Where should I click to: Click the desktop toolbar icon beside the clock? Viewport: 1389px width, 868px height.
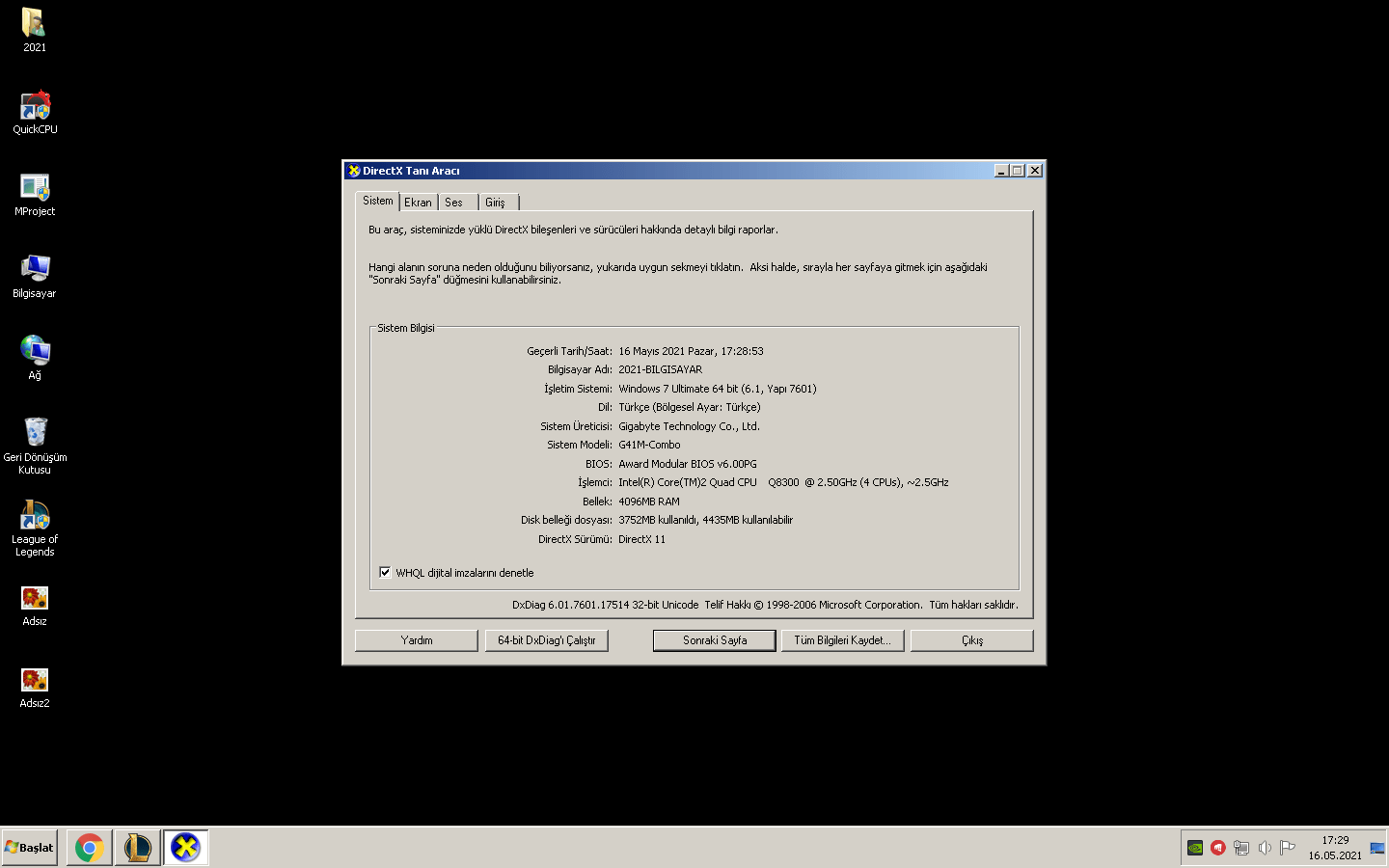click(1377, 848)
